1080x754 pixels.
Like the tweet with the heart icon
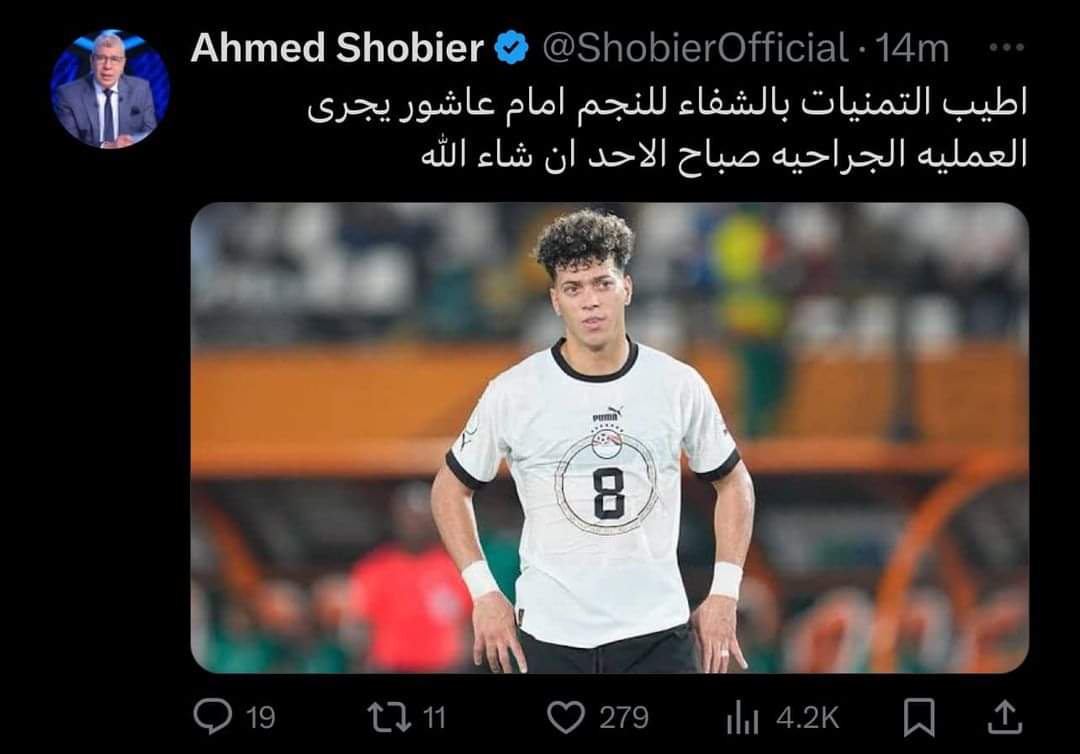(x=565, y=717)
